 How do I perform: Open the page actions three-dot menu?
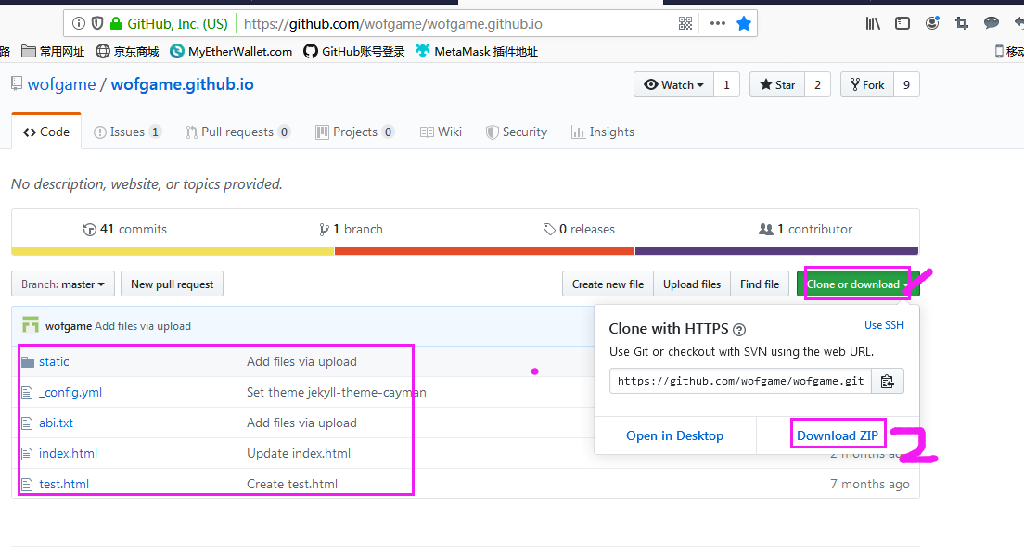pos(717,24)
